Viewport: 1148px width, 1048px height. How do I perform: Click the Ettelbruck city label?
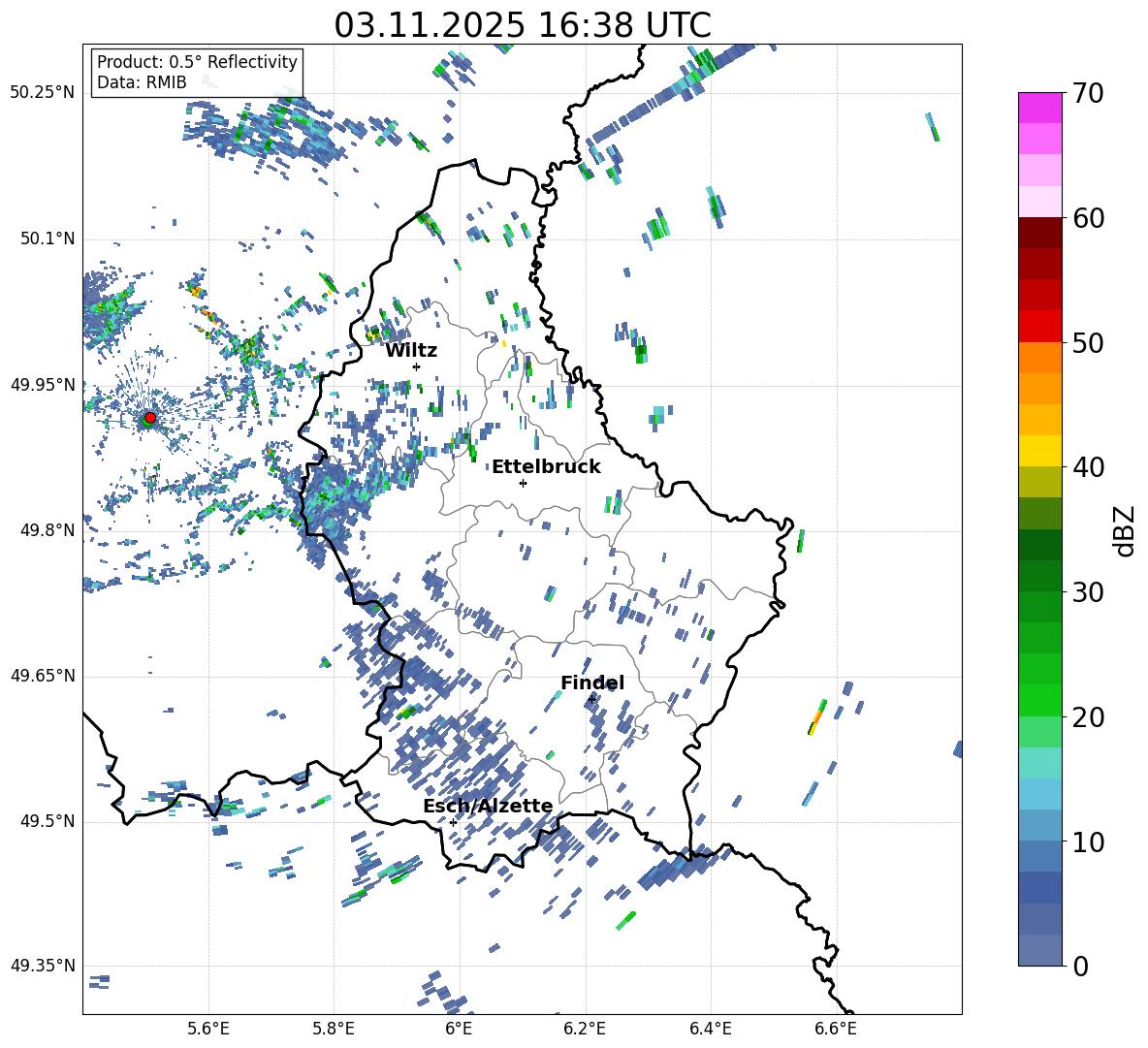546,466
